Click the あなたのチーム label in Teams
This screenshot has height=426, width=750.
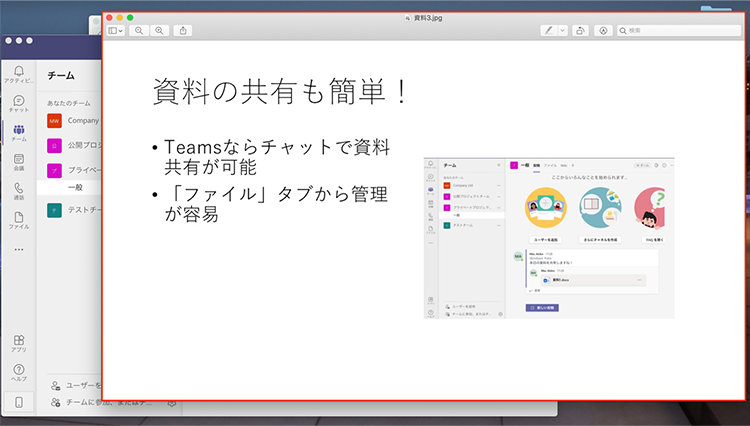pyautogui.click(x=69, y=103)
